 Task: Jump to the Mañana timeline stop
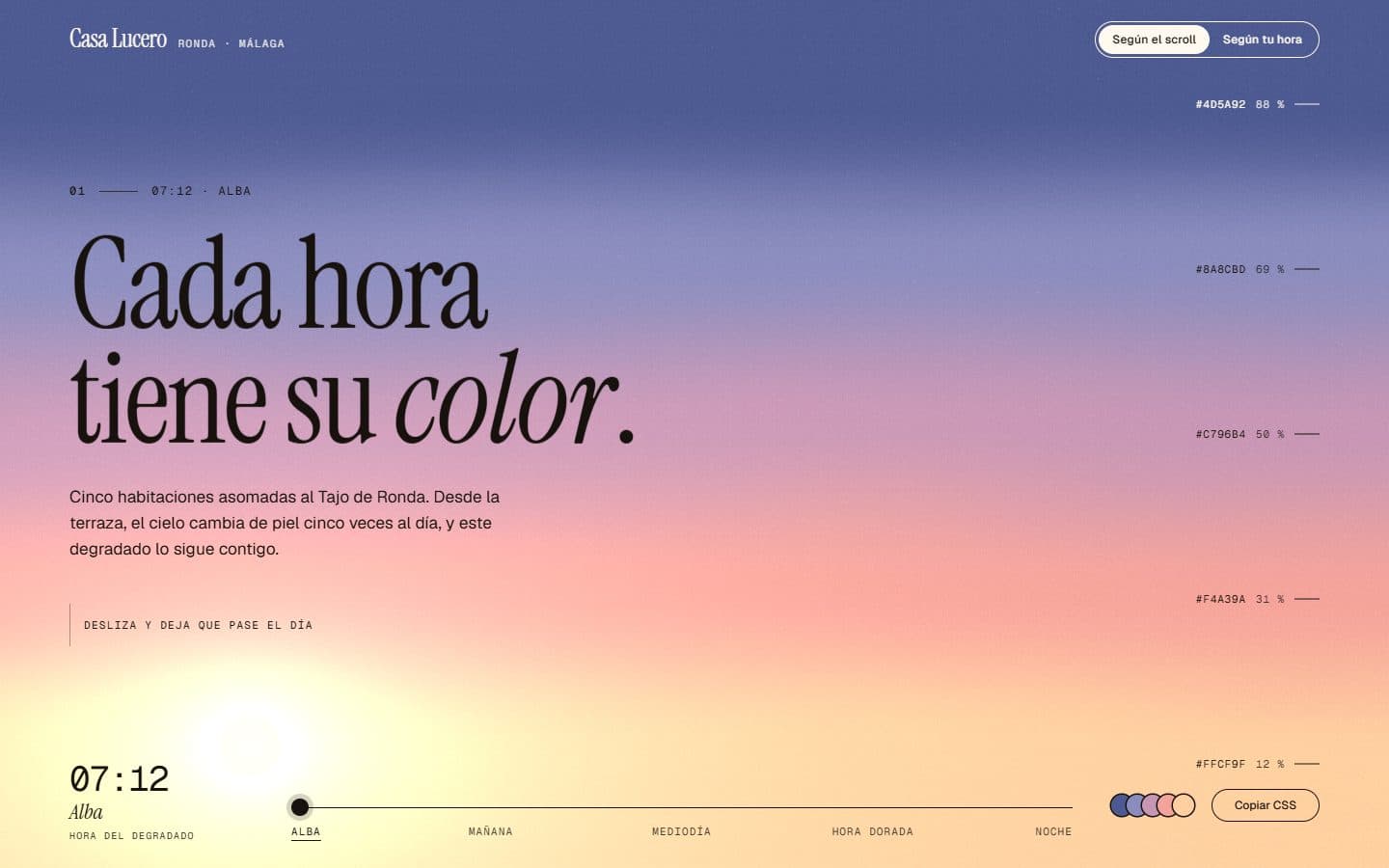click(490, 831)
